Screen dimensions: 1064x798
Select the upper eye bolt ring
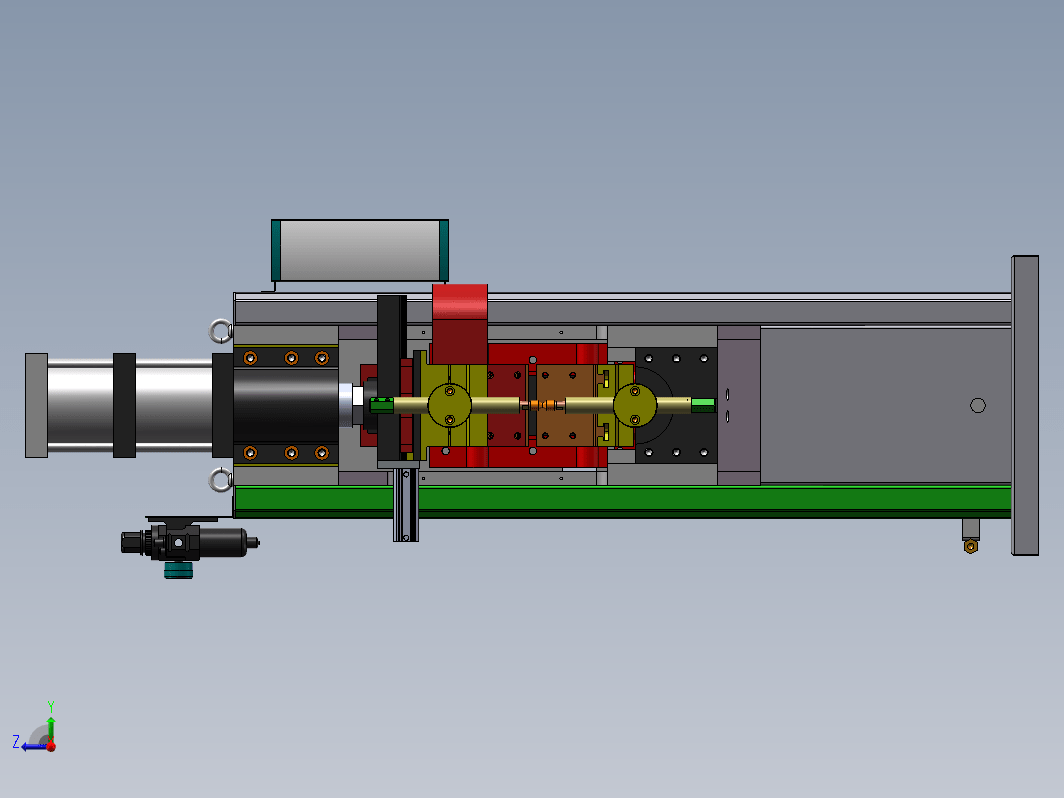220,331
